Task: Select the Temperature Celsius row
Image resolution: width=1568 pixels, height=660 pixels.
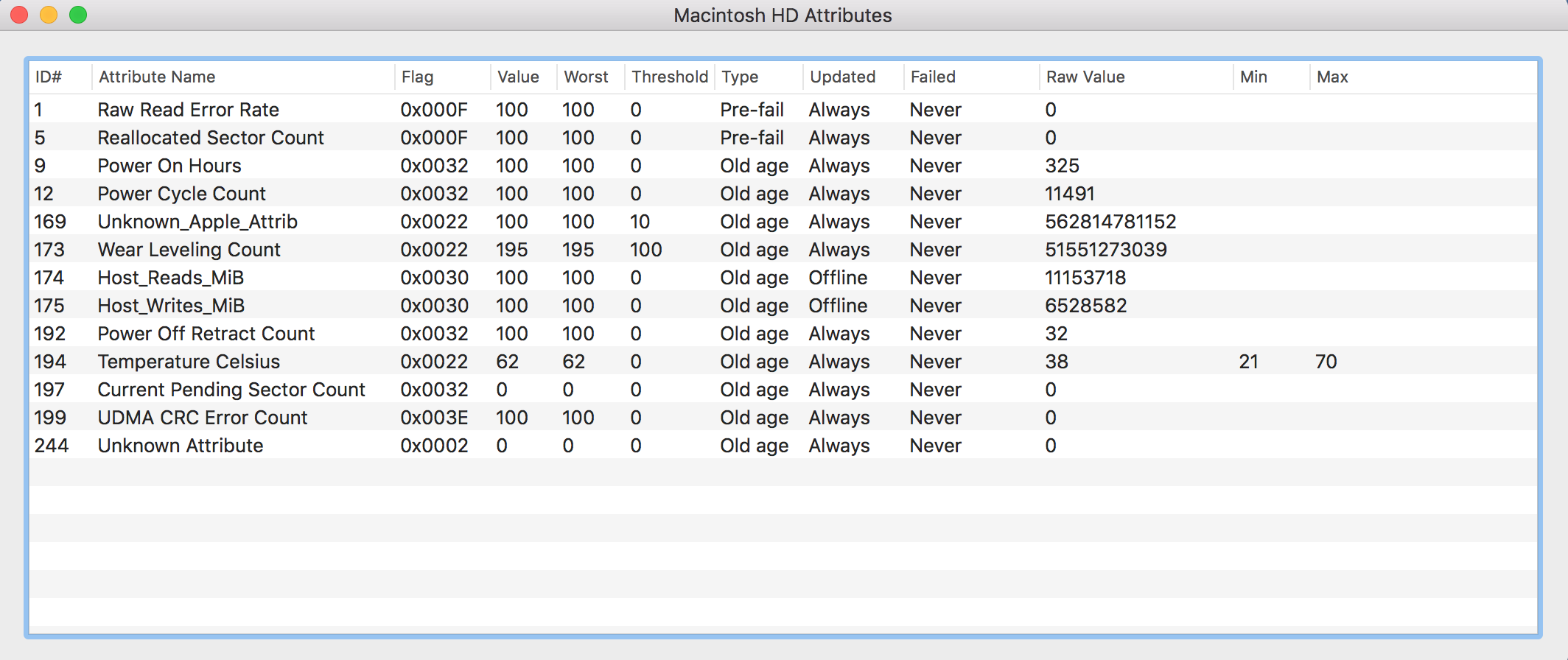Action: (783, 362)
